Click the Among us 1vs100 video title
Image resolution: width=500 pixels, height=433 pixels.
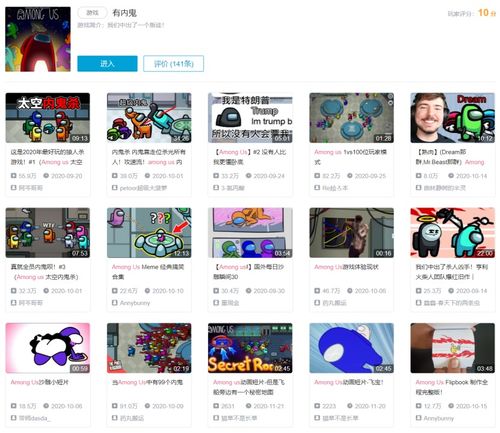coord(350,157)
